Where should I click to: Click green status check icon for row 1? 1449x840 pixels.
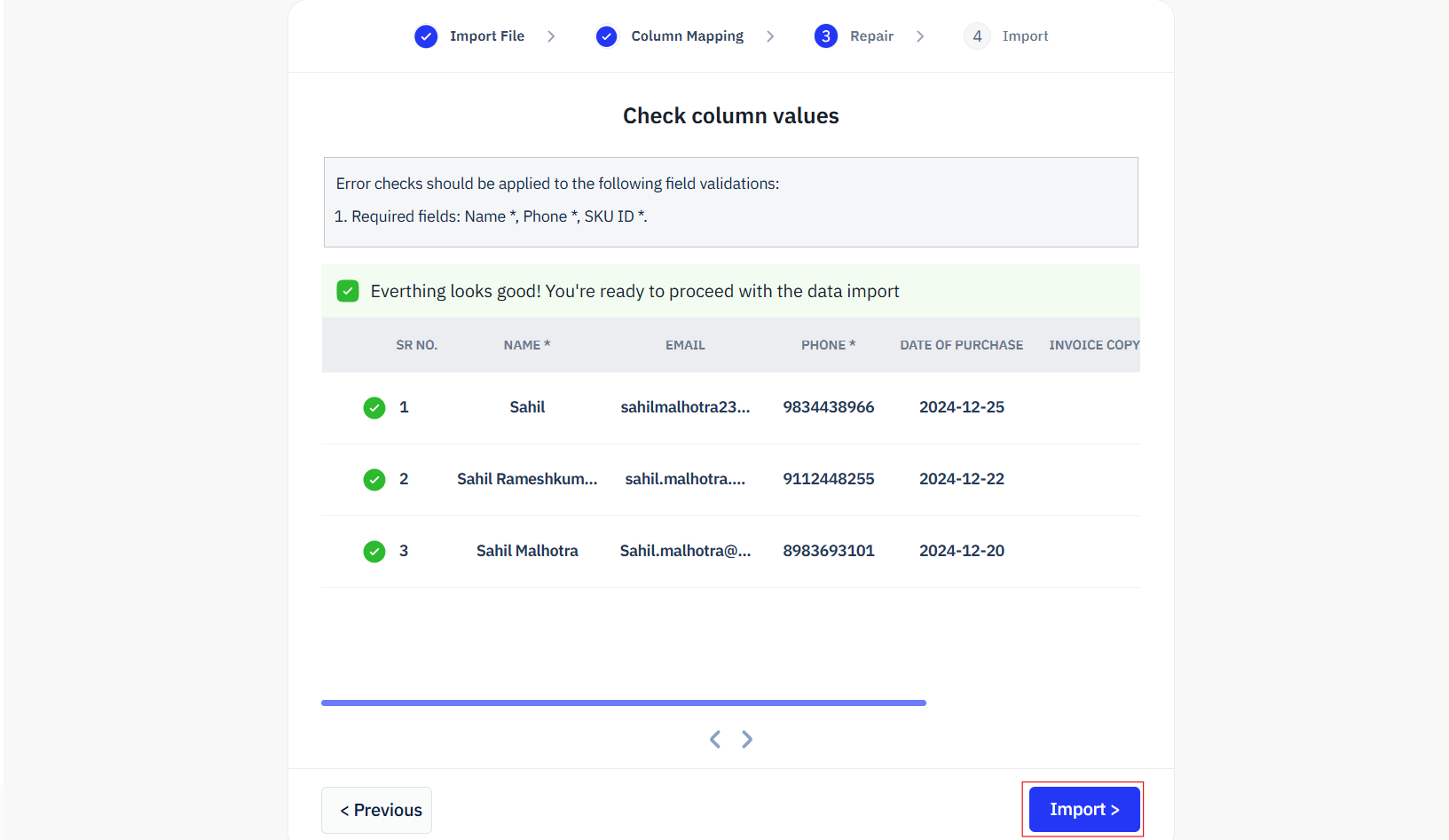coord(374,408)
